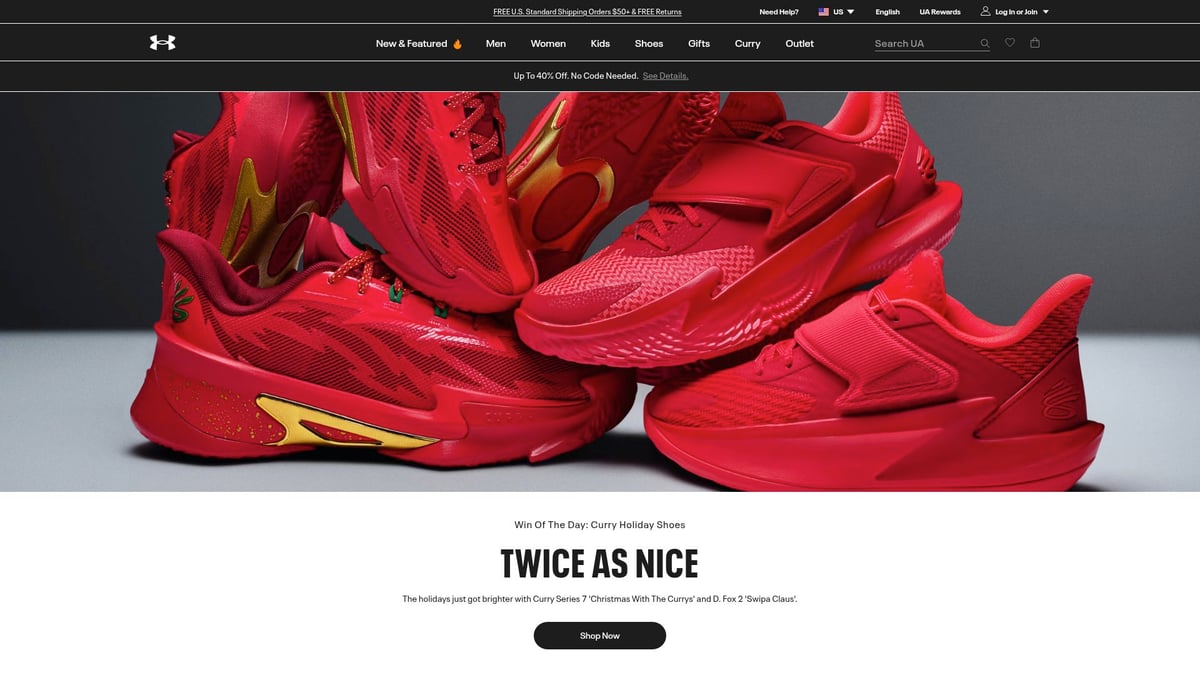The image size is (1200, 675).
Task: Click the flame icon beside New & Featured
Action: coord(458,44)
